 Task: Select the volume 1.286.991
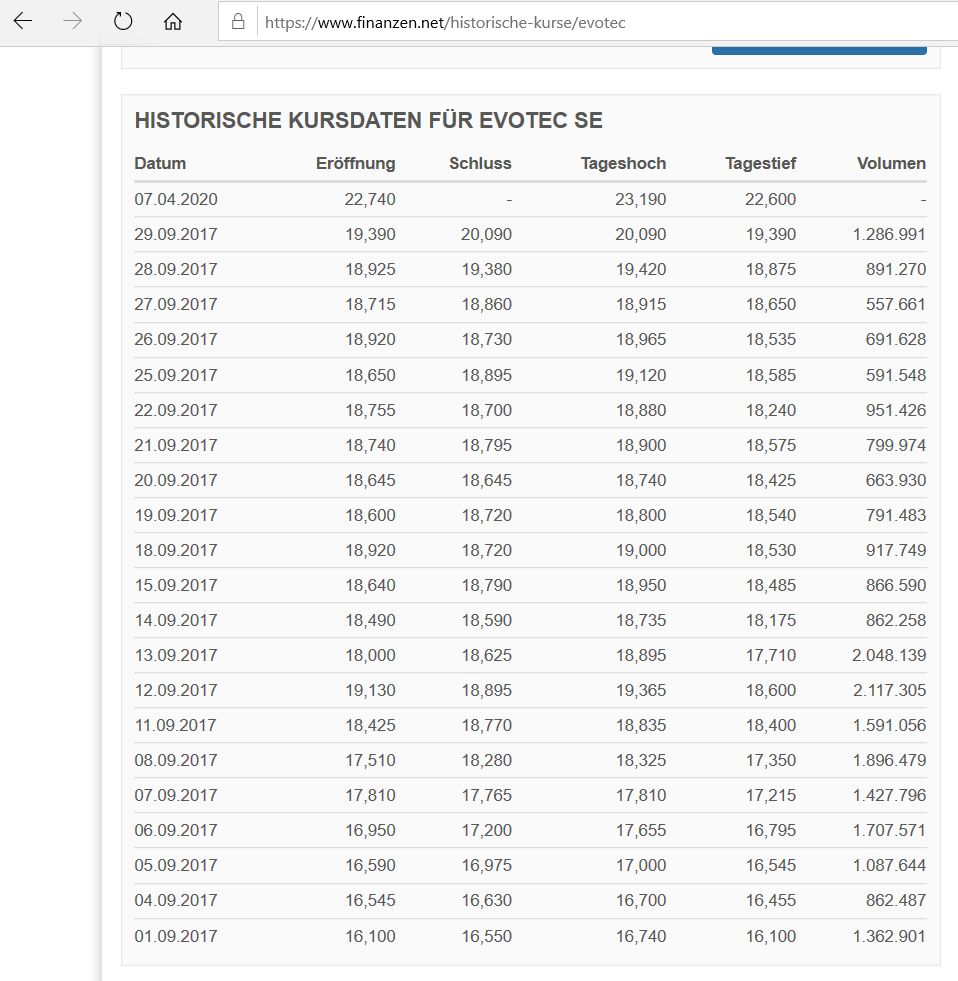tap(889, 234)
